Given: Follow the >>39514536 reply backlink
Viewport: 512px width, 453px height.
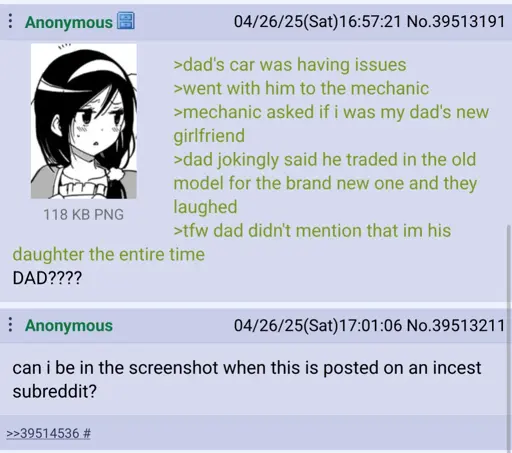Looking at the screenshot, I should (x=43, y=433).
